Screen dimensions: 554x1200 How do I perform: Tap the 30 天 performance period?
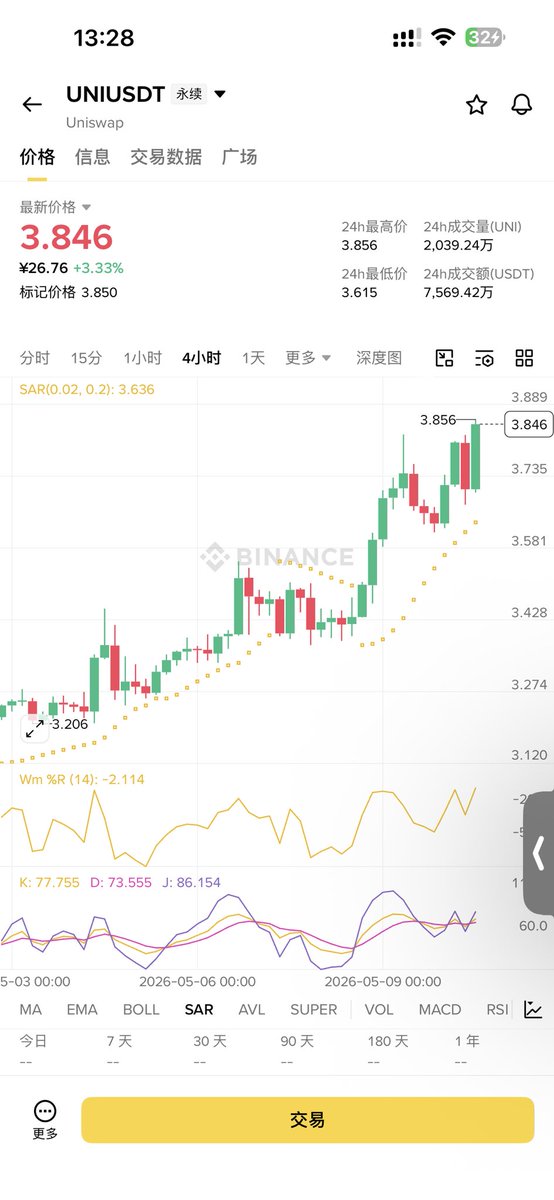tap(210, 1041)
